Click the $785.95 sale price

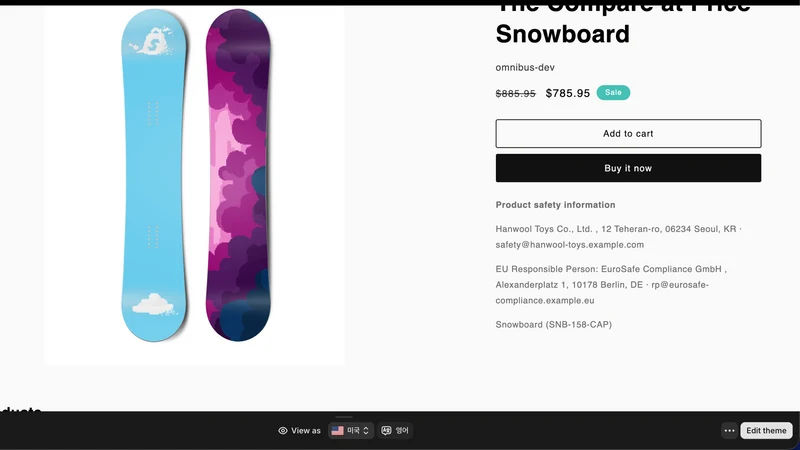pyautogui.click(x=568, y=93)
